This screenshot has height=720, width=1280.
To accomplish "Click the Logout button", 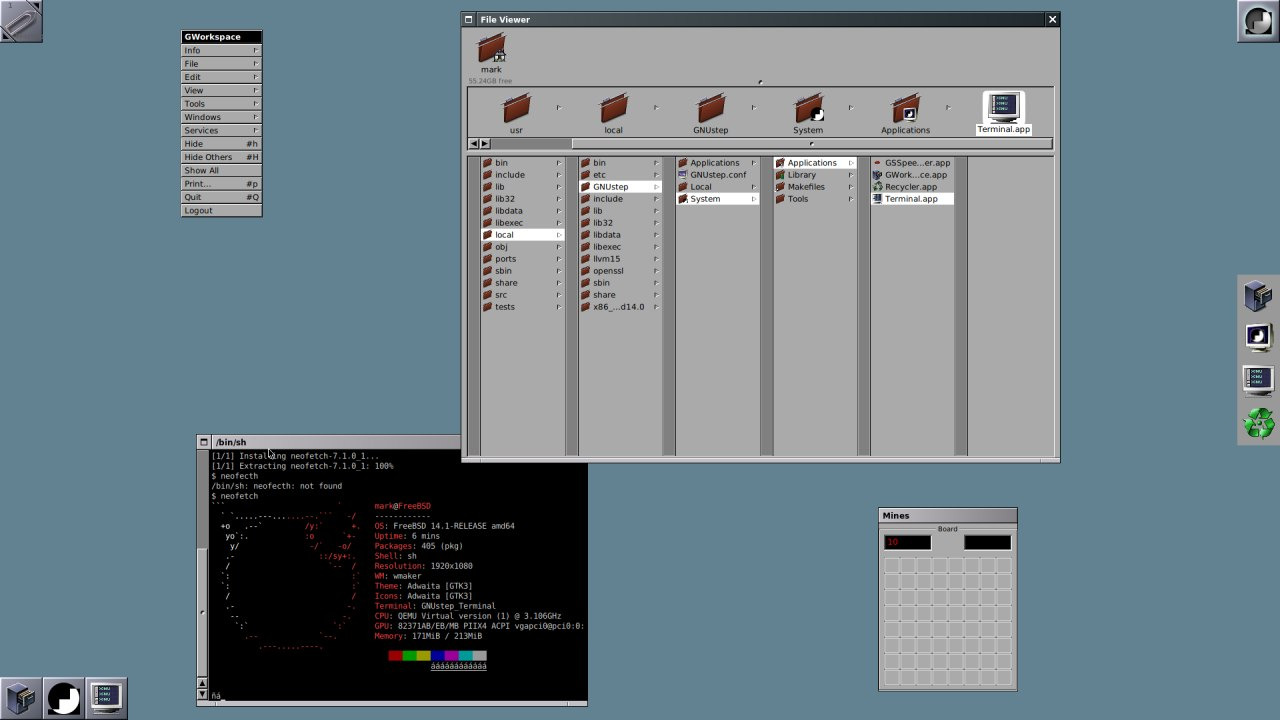I will pyautogui.click(x=221, y=211).
